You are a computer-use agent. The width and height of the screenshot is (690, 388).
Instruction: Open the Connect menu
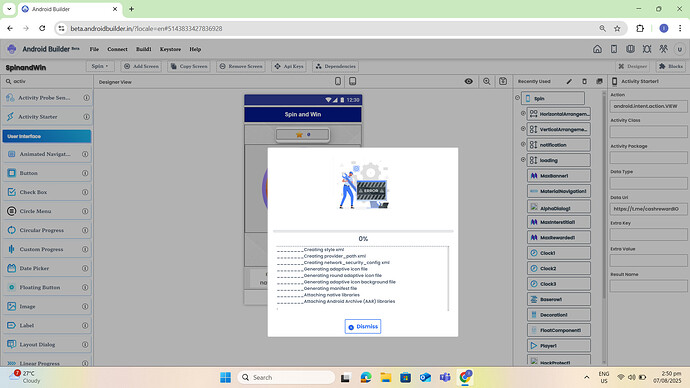117,49
